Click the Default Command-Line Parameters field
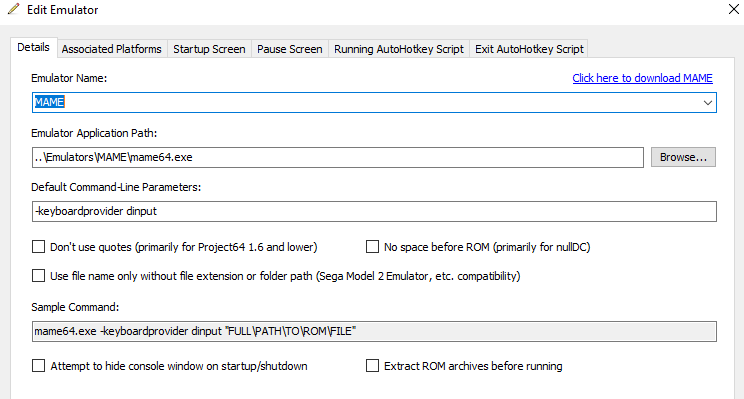Image resolution: width=744 pixels, height=399 pixels. click(374, 211)
